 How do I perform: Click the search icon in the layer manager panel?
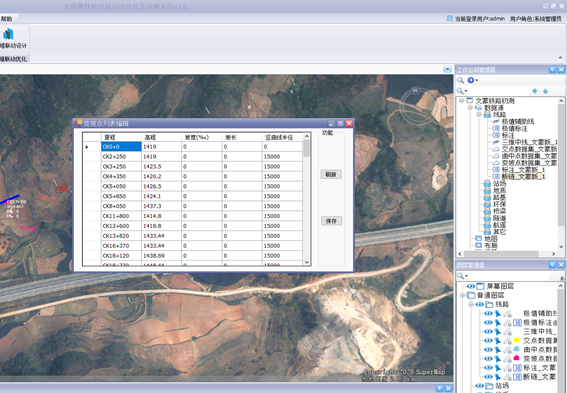click(461, 276)
